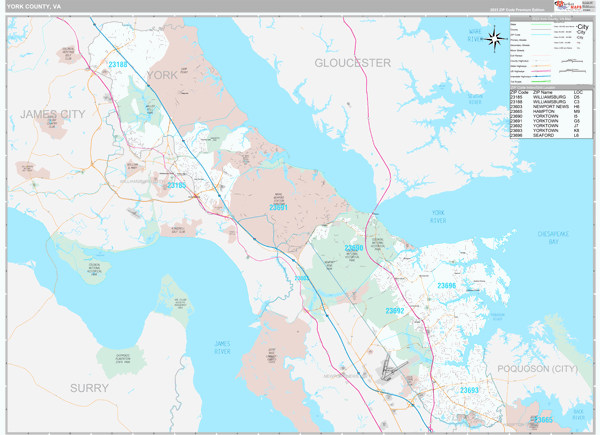
Task: Click the GLOUCESTER county label
Action: (x=352, y=63)
